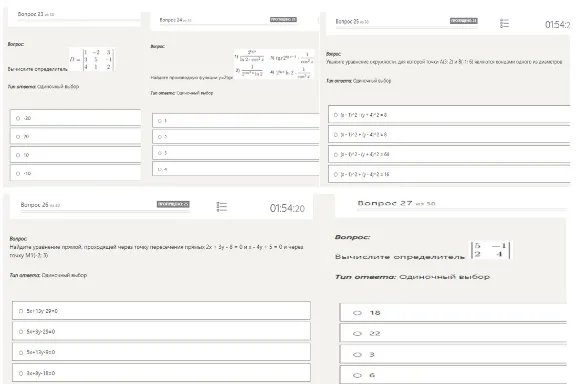Open question list icon in Question 25 header
Screen dimensions: 576x384
504,24
